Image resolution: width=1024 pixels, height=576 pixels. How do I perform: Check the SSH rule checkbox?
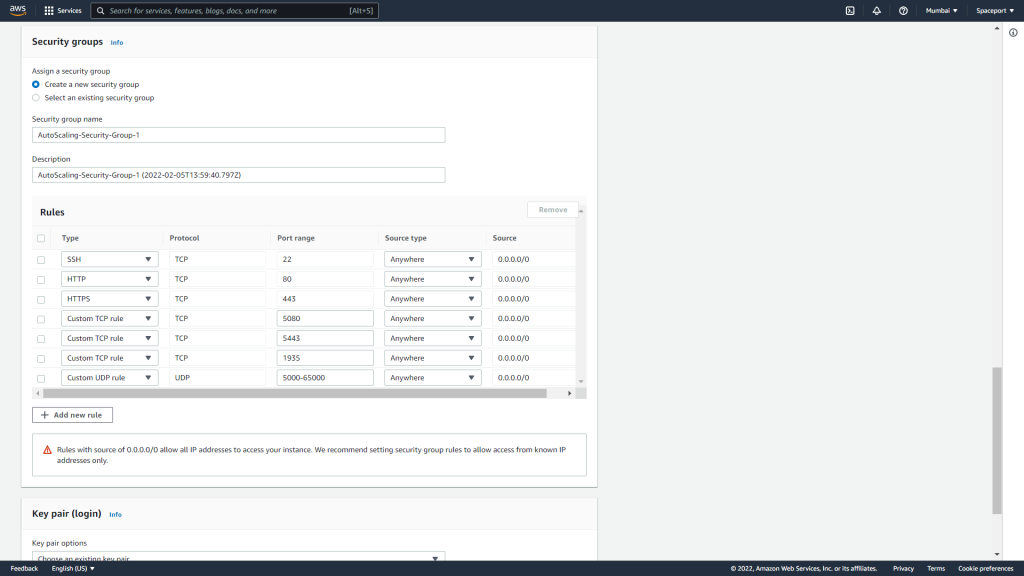(41, 260)
